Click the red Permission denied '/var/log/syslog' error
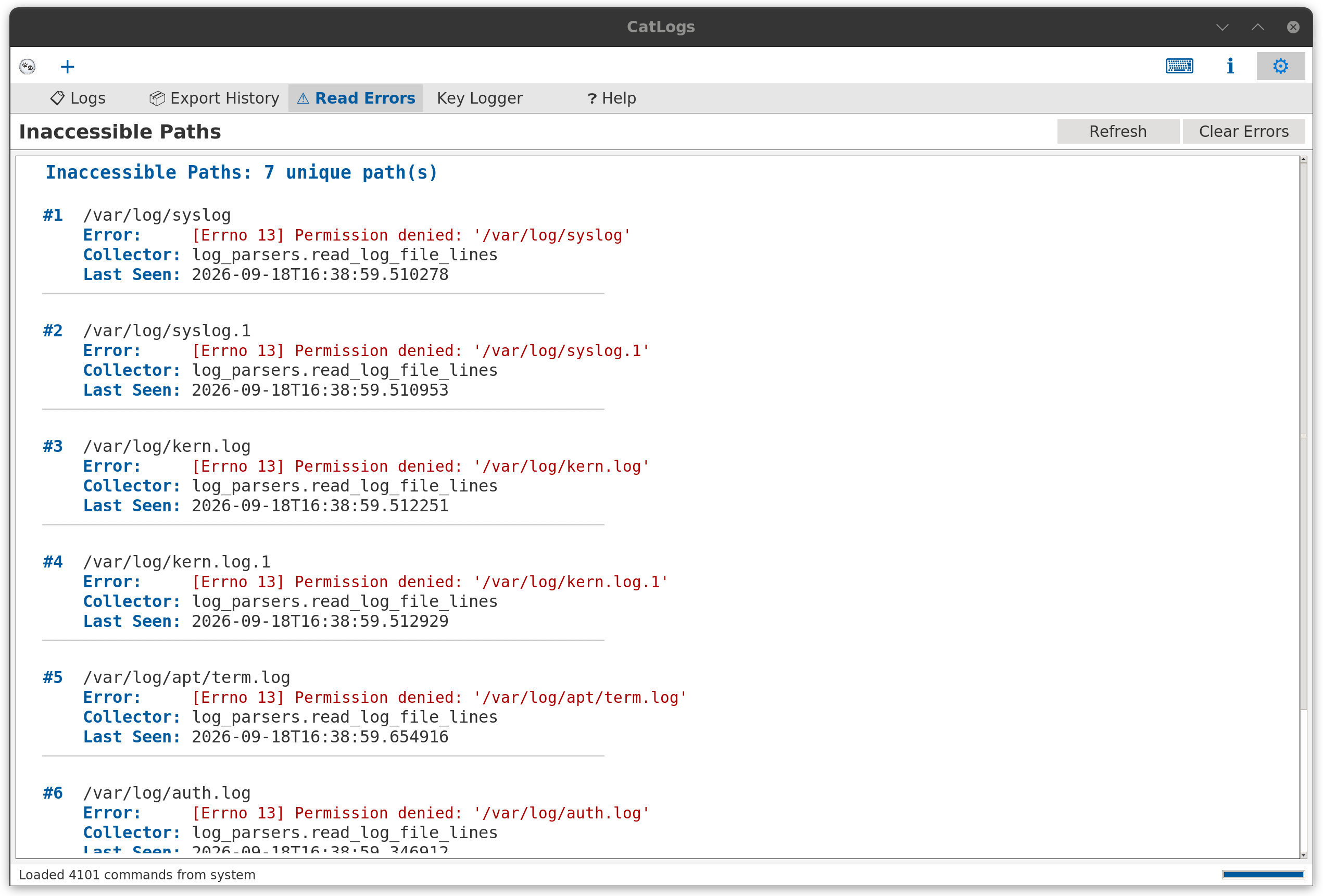The height and width of the screenshot is (896, 1323). (x=411, y=235)
